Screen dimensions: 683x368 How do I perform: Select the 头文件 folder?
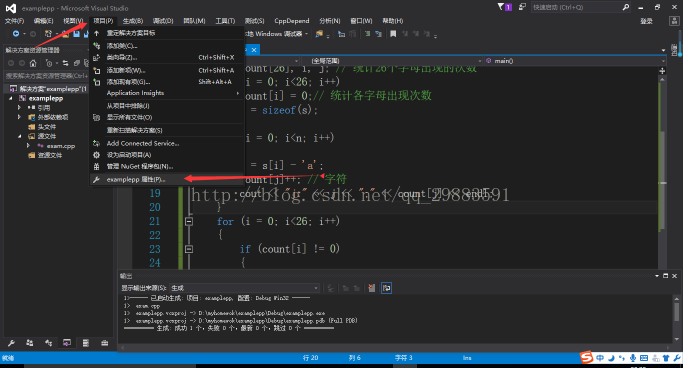(x=47, y=127)
